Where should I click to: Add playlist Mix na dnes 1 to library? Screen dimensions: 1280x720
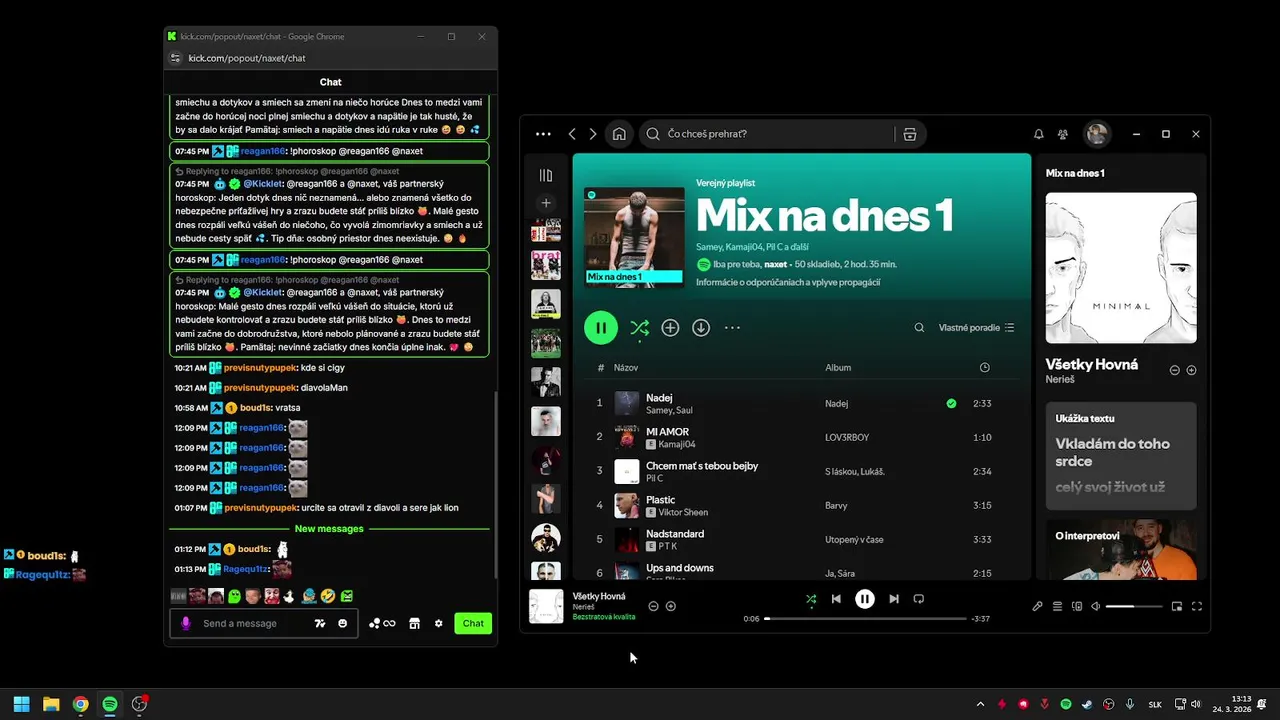(670, 327)
